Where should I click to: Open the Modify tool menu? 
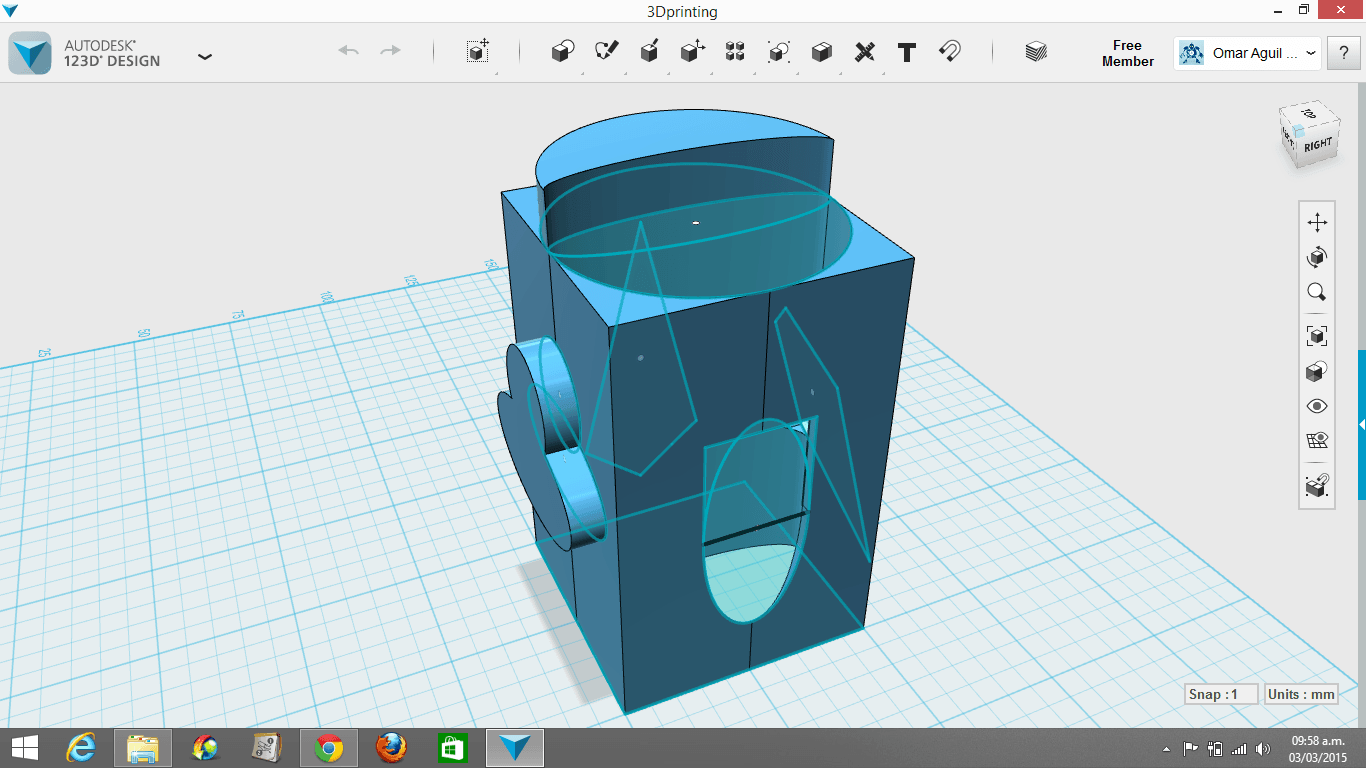[x=692, y=52]
